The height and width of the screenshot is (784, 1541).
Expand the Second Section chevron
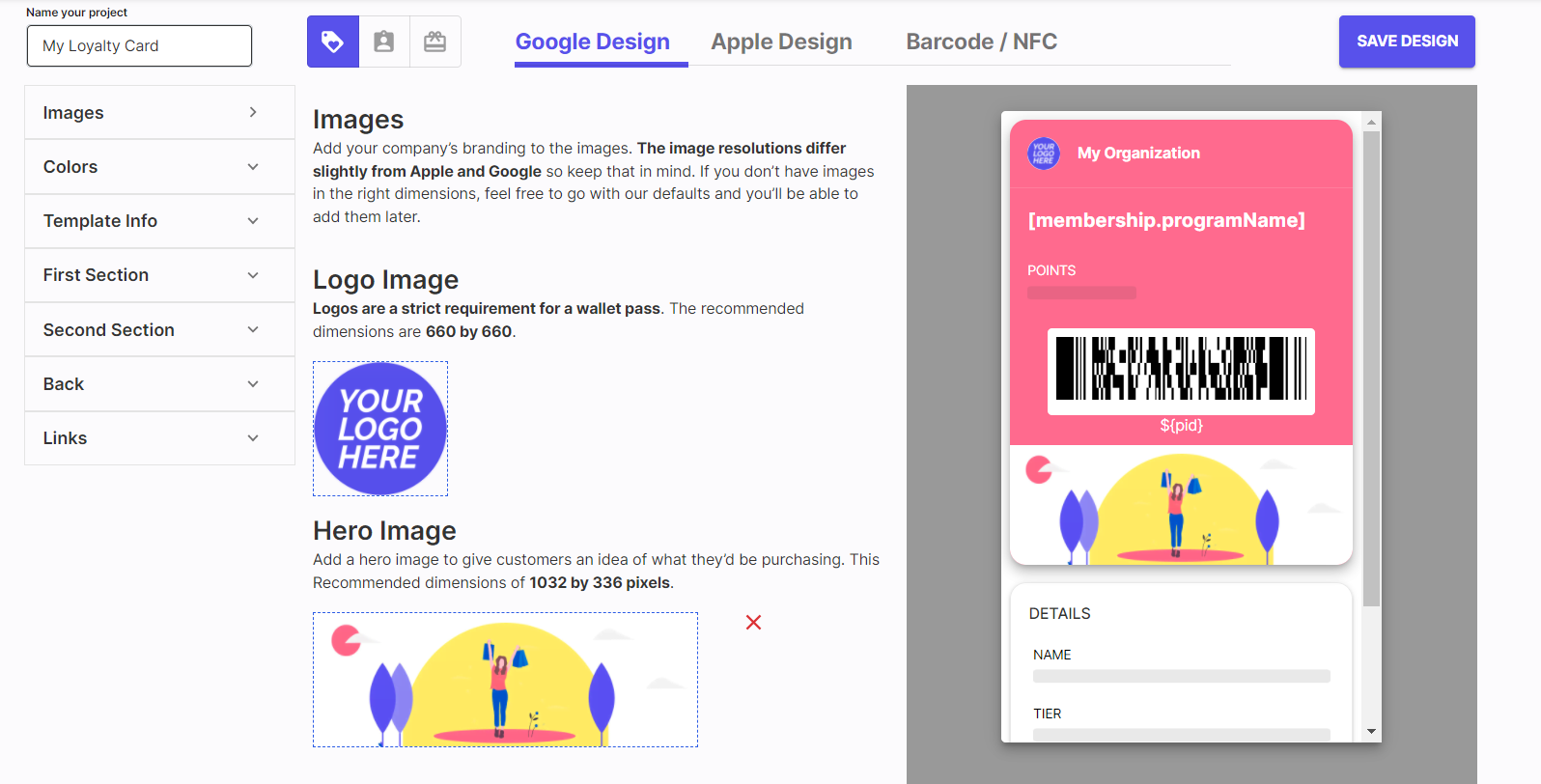(253, 329)
